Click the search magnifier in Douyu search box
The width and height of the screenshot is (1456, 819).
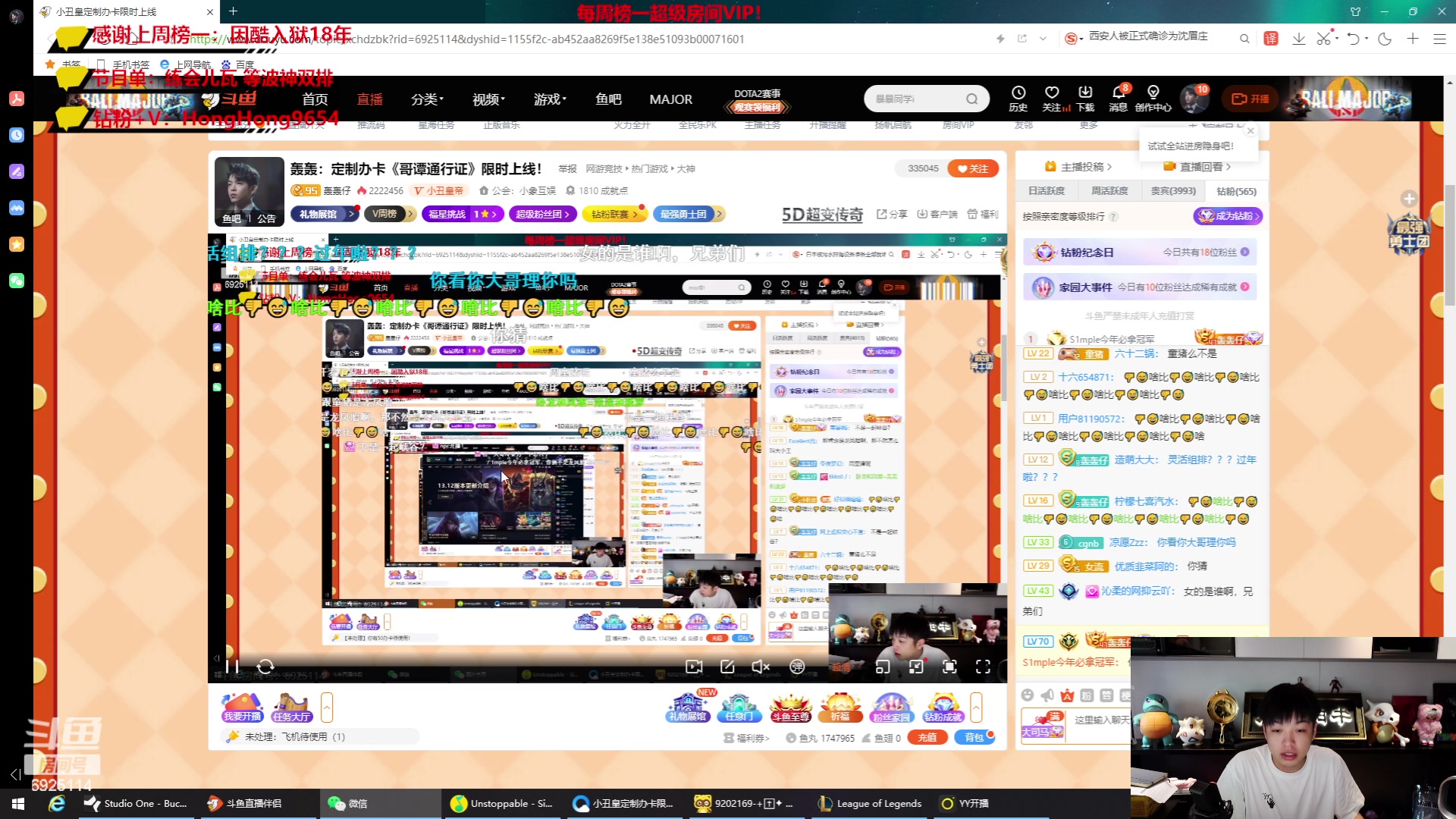click(x=971, y=99)
